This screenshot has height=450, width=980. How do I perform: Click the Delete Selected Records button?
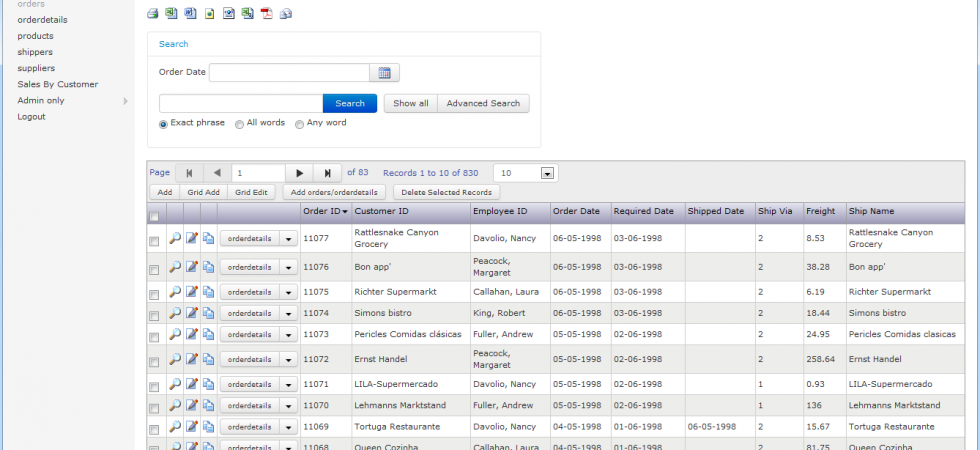446,192
